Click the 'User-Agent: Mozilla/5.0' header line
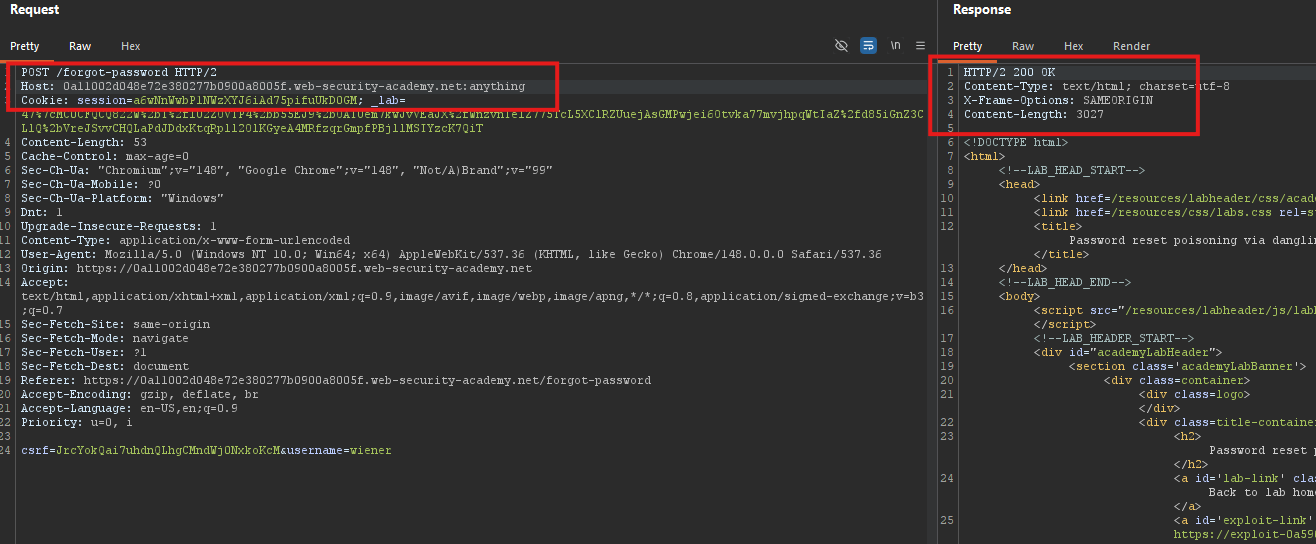 [x=451, y=255]
